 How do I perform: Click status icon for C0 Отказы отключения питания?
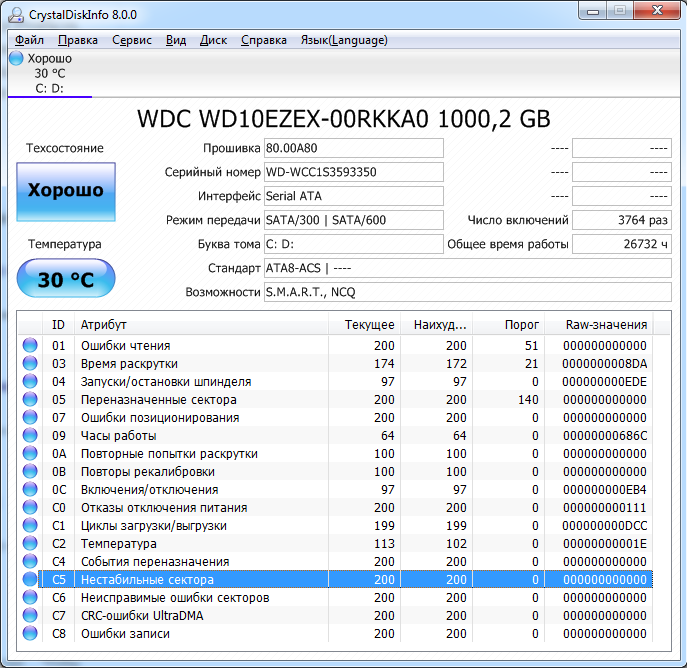coord(30,507)
